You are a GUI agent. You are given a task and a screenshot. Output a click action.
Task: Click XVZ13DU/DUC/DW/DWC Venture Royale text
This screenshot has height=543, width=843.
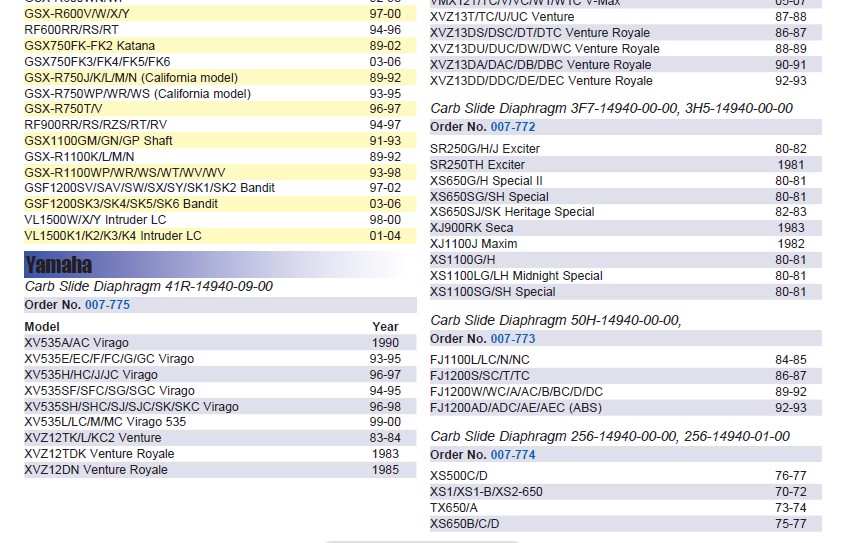(545, 49)
